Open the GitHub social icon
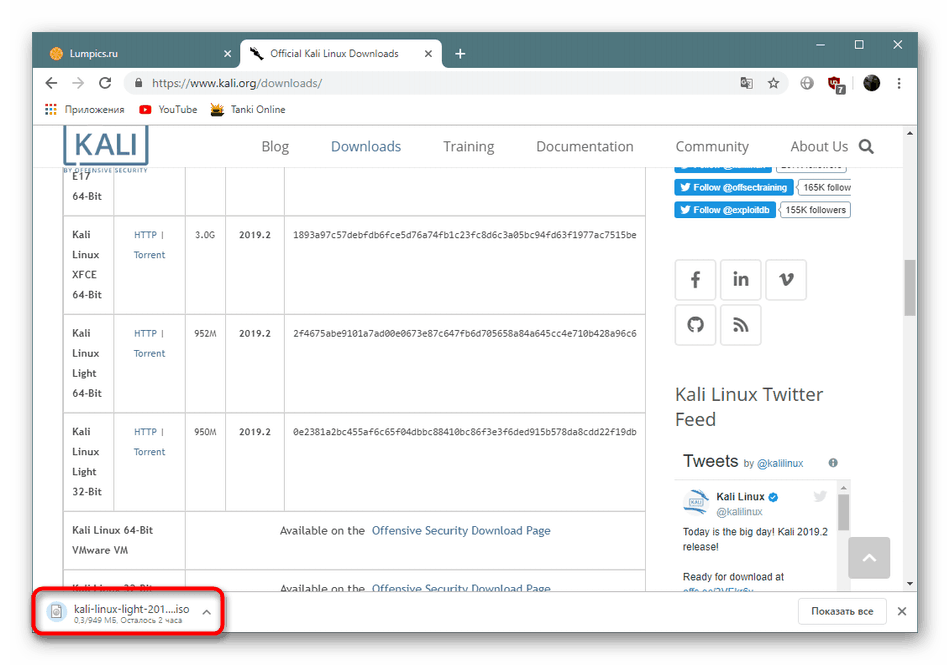The width and height of the screenshot is (950, 665). click(x=696, y=325)
